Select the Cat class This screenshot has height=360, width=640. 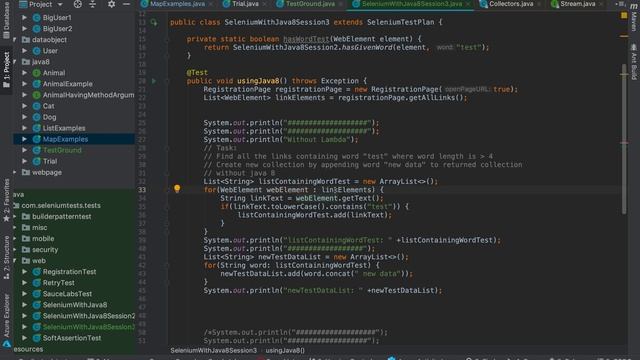48,106
